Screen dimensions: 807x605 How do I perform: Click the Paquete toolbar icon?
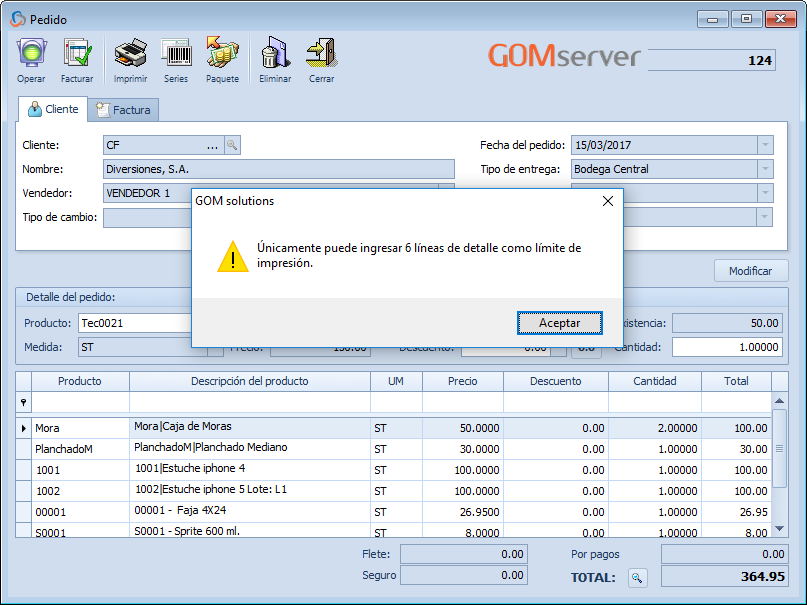[222, 53]
